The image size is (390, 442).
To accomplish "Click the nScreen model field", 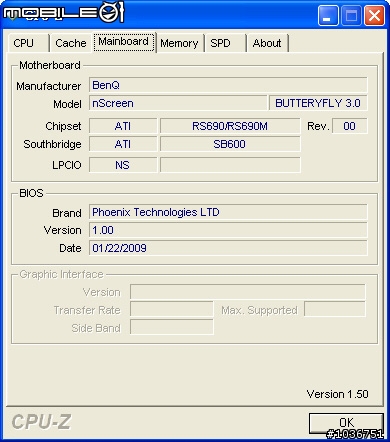I will coord(178,103).
